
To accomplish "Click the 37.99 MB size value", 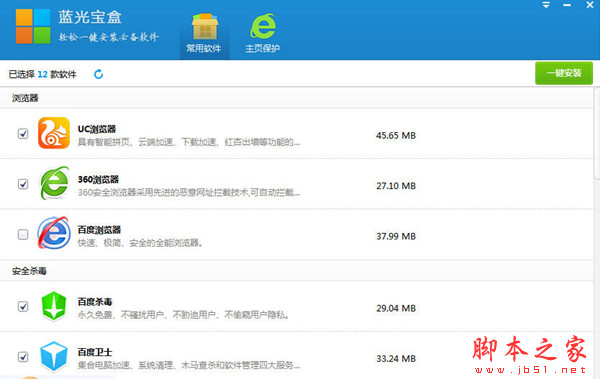I will (396, 236).
